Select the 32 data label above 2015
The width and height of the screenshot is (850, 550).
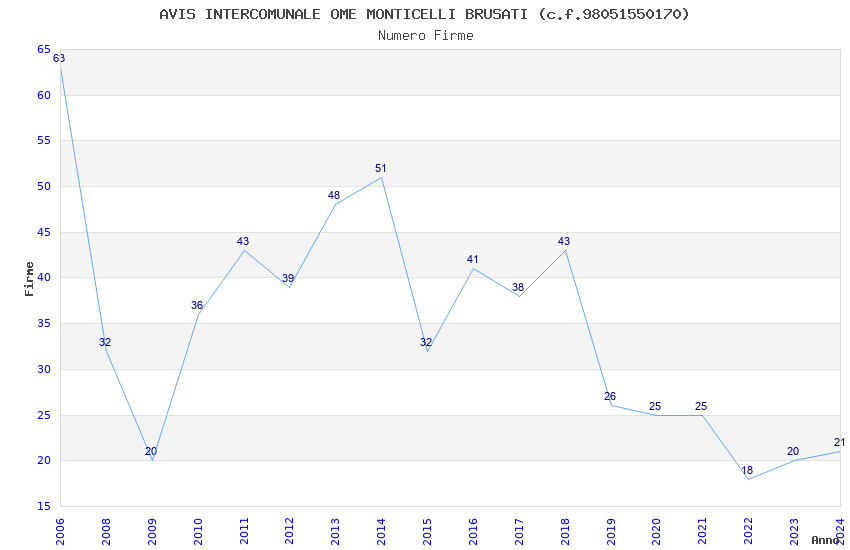coord(426,342)
